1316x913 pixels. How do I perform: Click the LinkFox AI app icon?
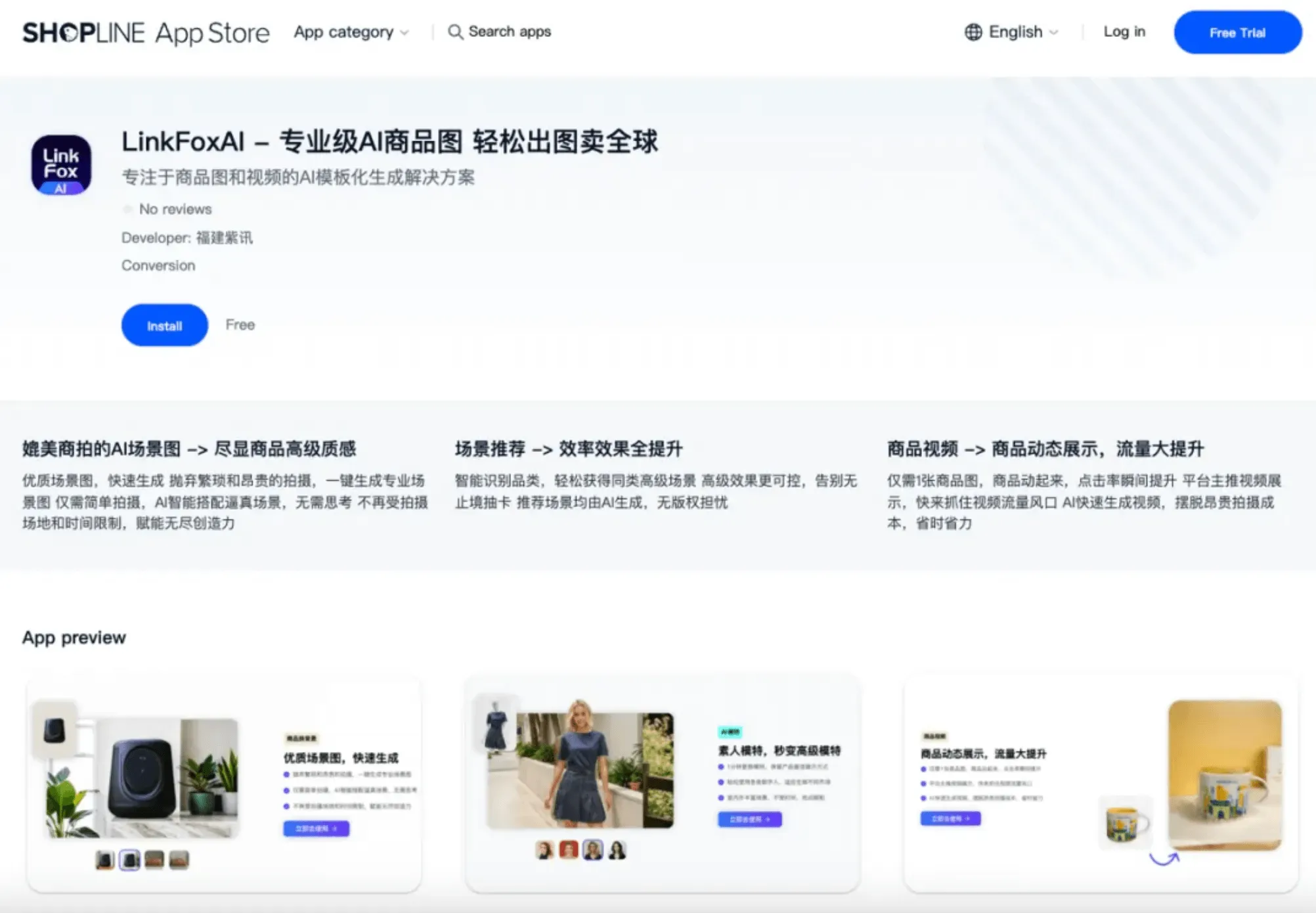tap(61, 165)
